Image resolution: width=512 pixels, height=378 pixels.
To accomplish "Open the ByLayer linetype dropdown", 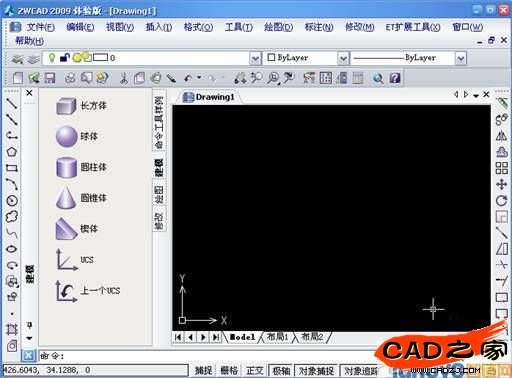I will (x=461, y=58).
